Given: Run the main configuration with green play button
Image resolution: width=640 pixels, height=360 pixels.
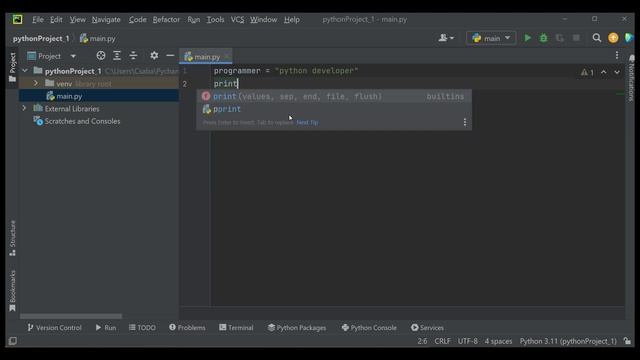Looking at the screenshot, I should 527,38.
